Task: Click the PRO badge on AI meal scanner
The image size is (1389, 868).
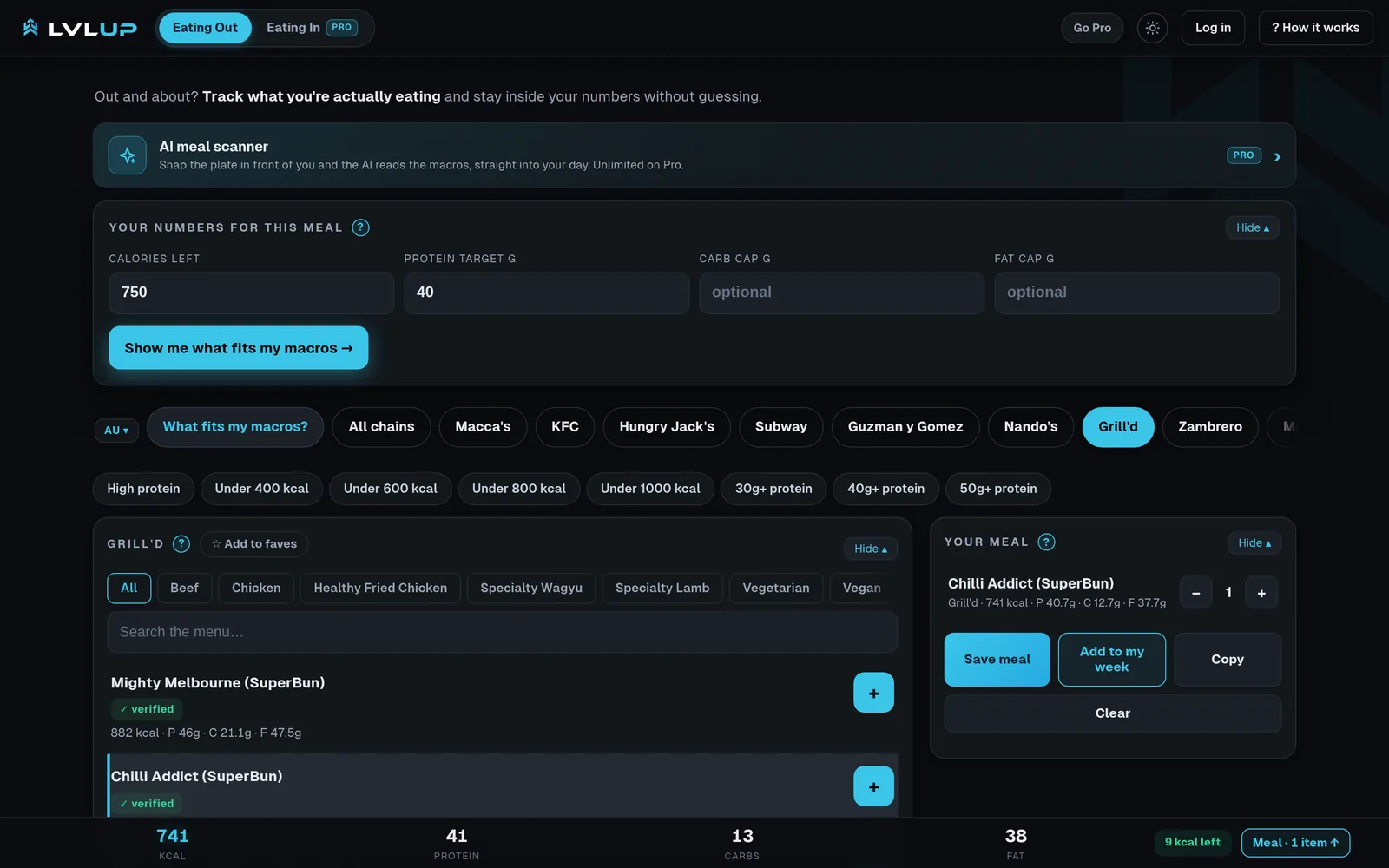Action: pos(1244,155)
